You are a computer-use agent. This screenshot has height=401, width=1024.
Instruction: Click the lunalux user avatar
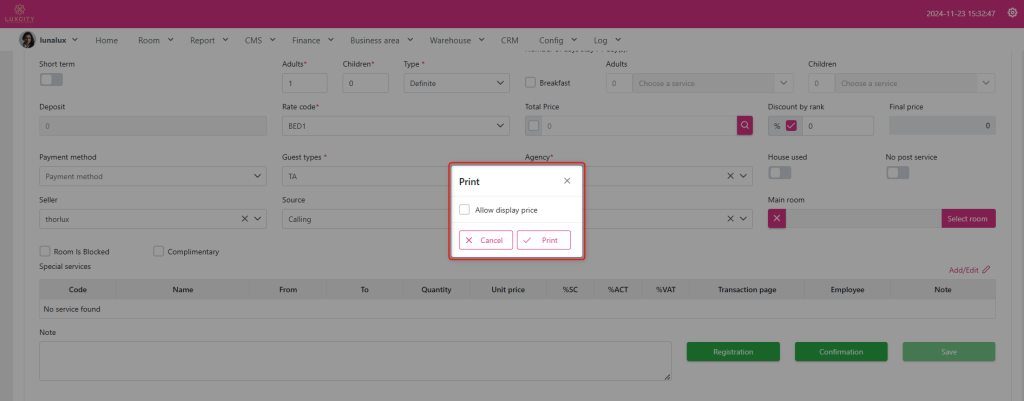click(27, 40)
